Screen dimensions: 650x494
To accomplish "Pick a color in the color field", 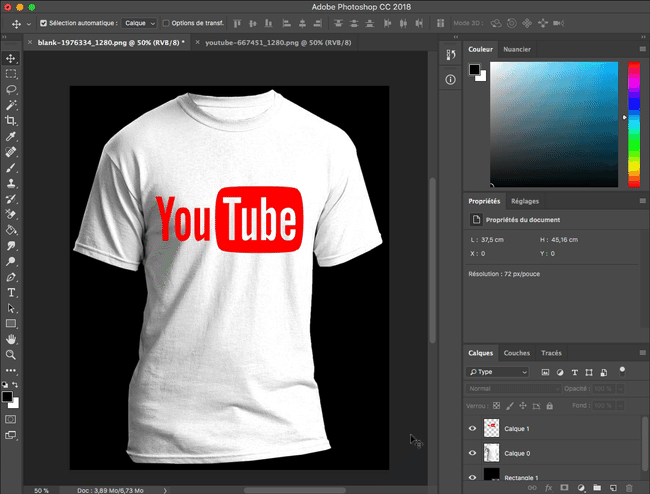I will [554, 124].
